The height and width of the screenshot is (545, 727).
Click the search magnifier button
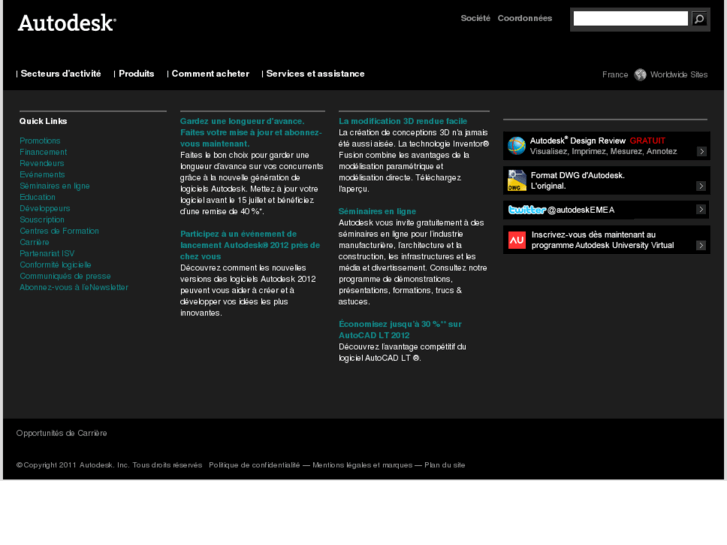click(x=699, y=19)
